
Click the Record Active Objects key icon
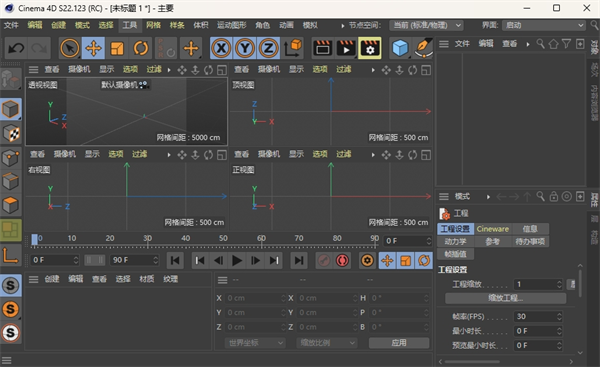point(324,261)
